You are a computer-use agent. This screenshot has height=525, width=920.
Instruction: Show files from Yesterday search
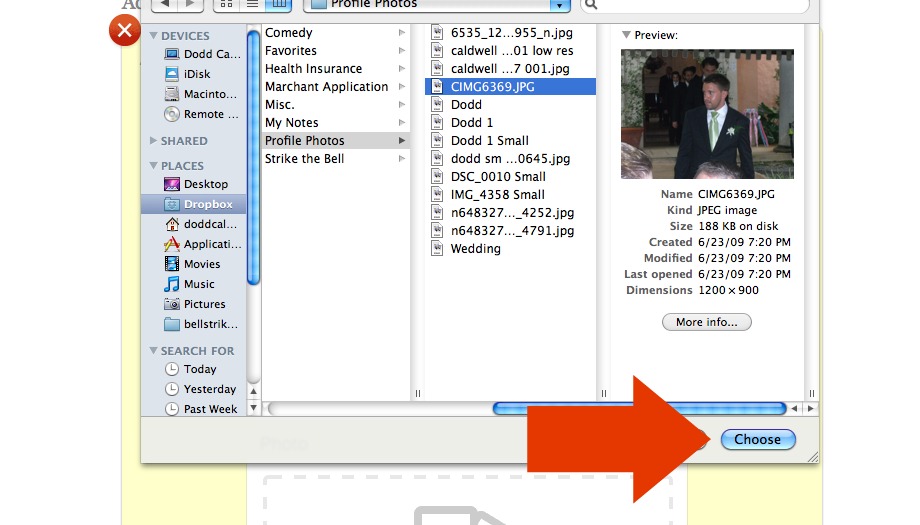pos(200,389)
